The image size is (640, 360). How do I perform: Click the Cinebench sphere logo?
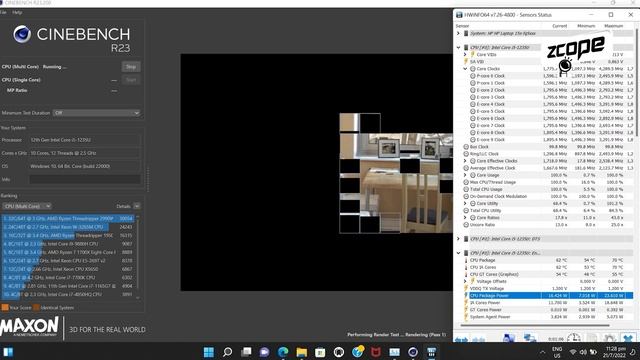[x=22, y=34]
